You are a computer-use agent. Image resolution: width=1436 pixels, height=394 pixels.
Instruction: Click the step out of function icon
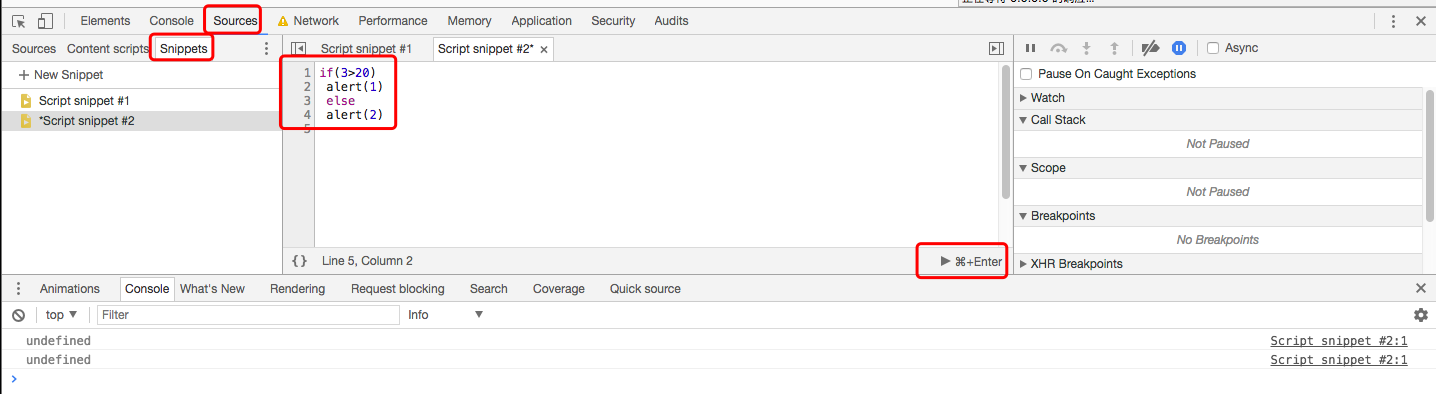pyautogui.click(x=1114, y=48)
